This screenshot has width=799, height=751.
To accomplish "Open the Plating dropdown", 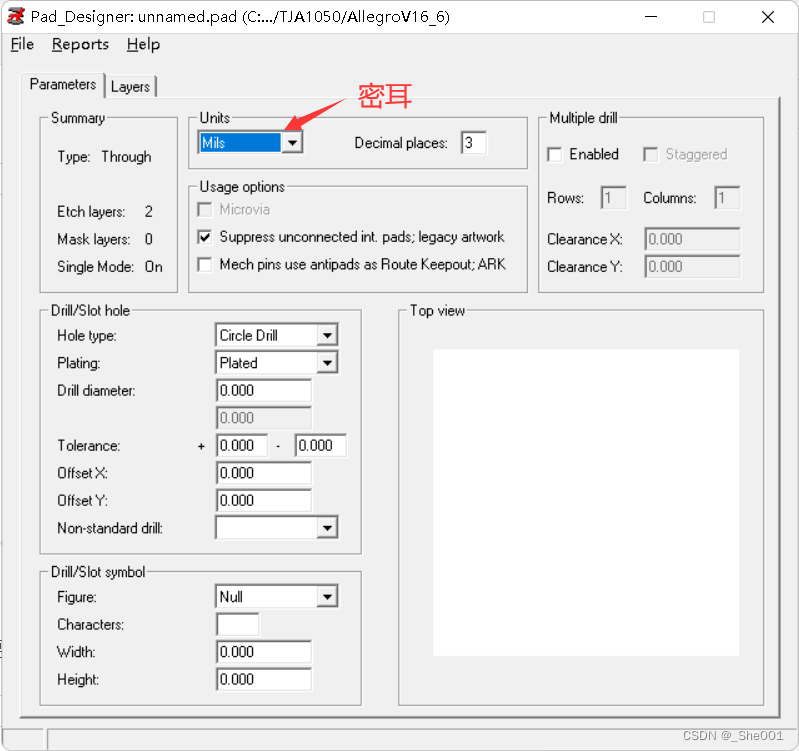I will [327, 363].
